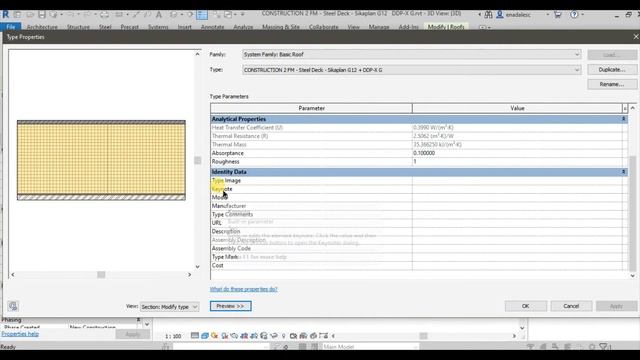Switch to the Insert ribbon tab

point(184,27)
